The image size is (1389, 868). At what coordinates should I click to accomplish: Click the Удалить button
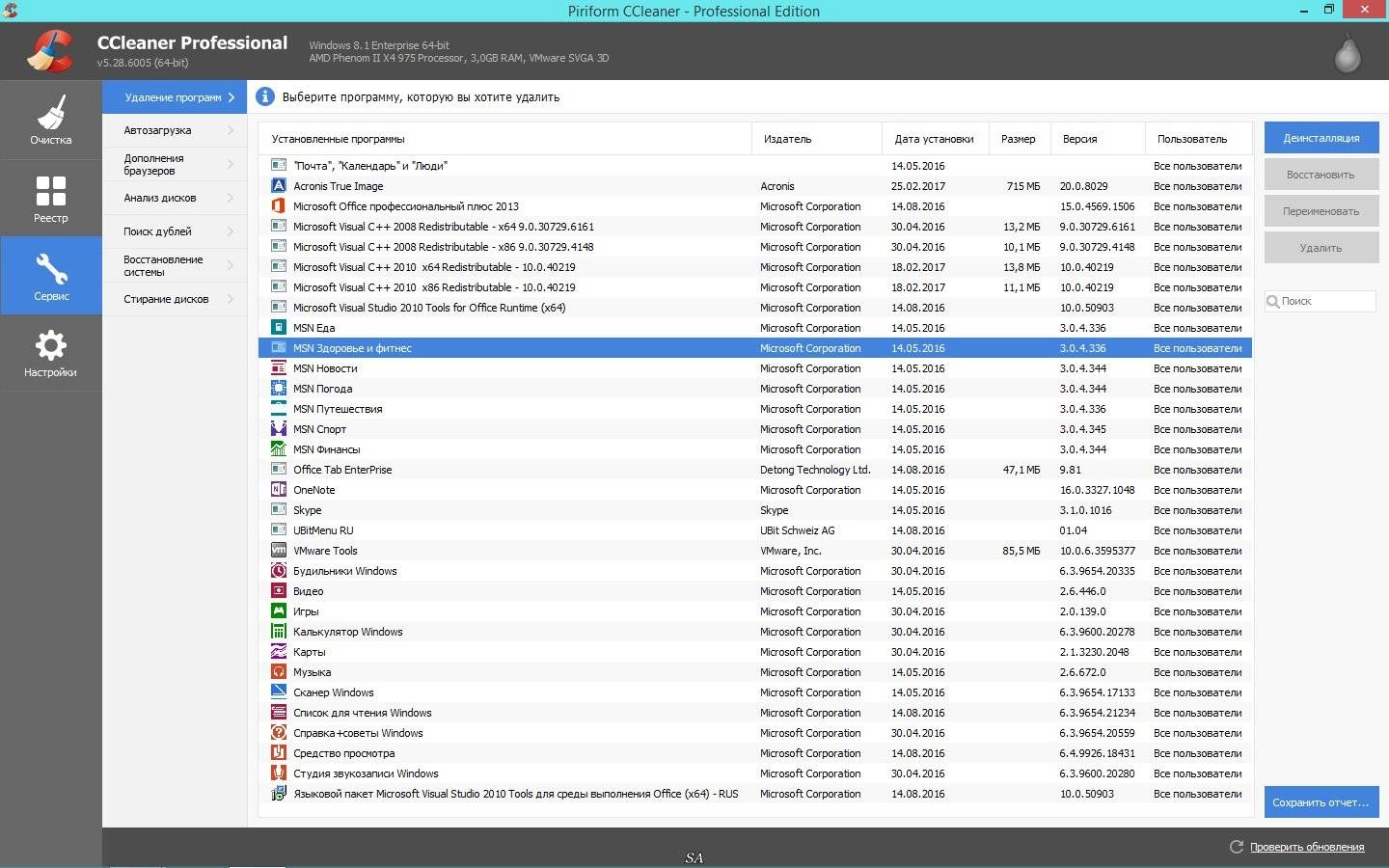click(x=1321, y=248)
